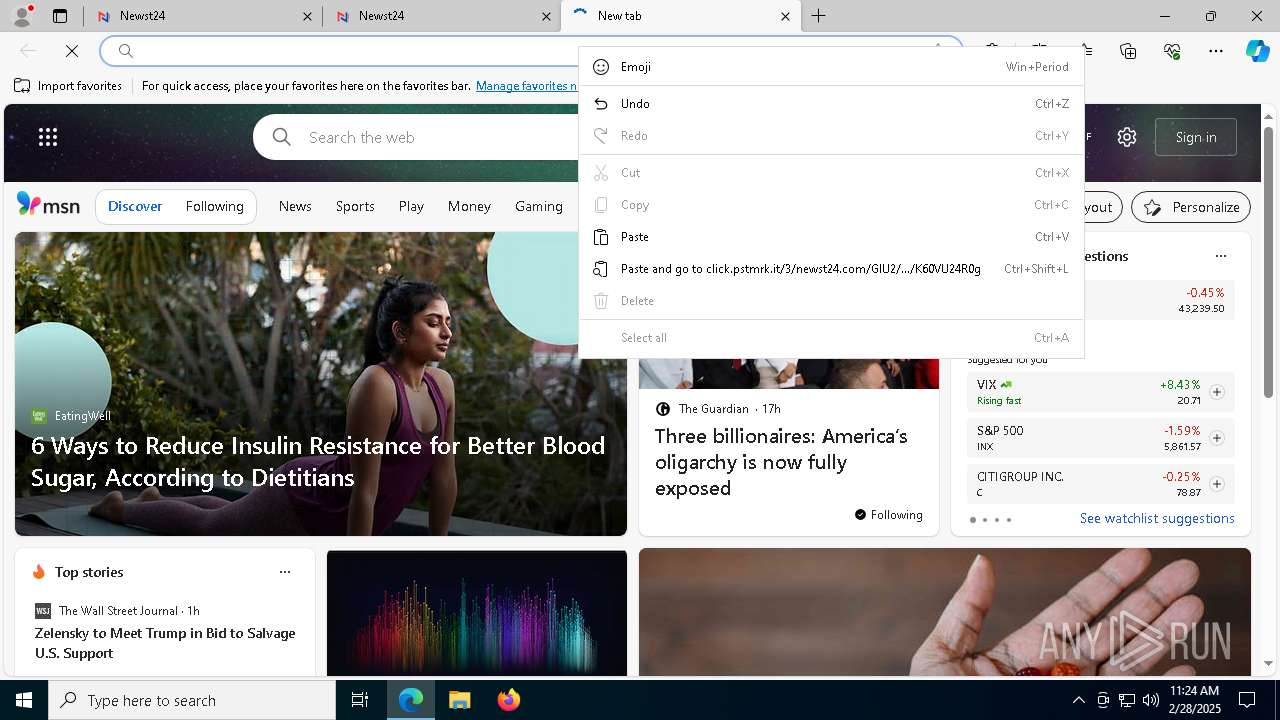Click the Undo arrow icon
Image resolution: width=1280 pixels, height=720 pixels.
[601, 104]
